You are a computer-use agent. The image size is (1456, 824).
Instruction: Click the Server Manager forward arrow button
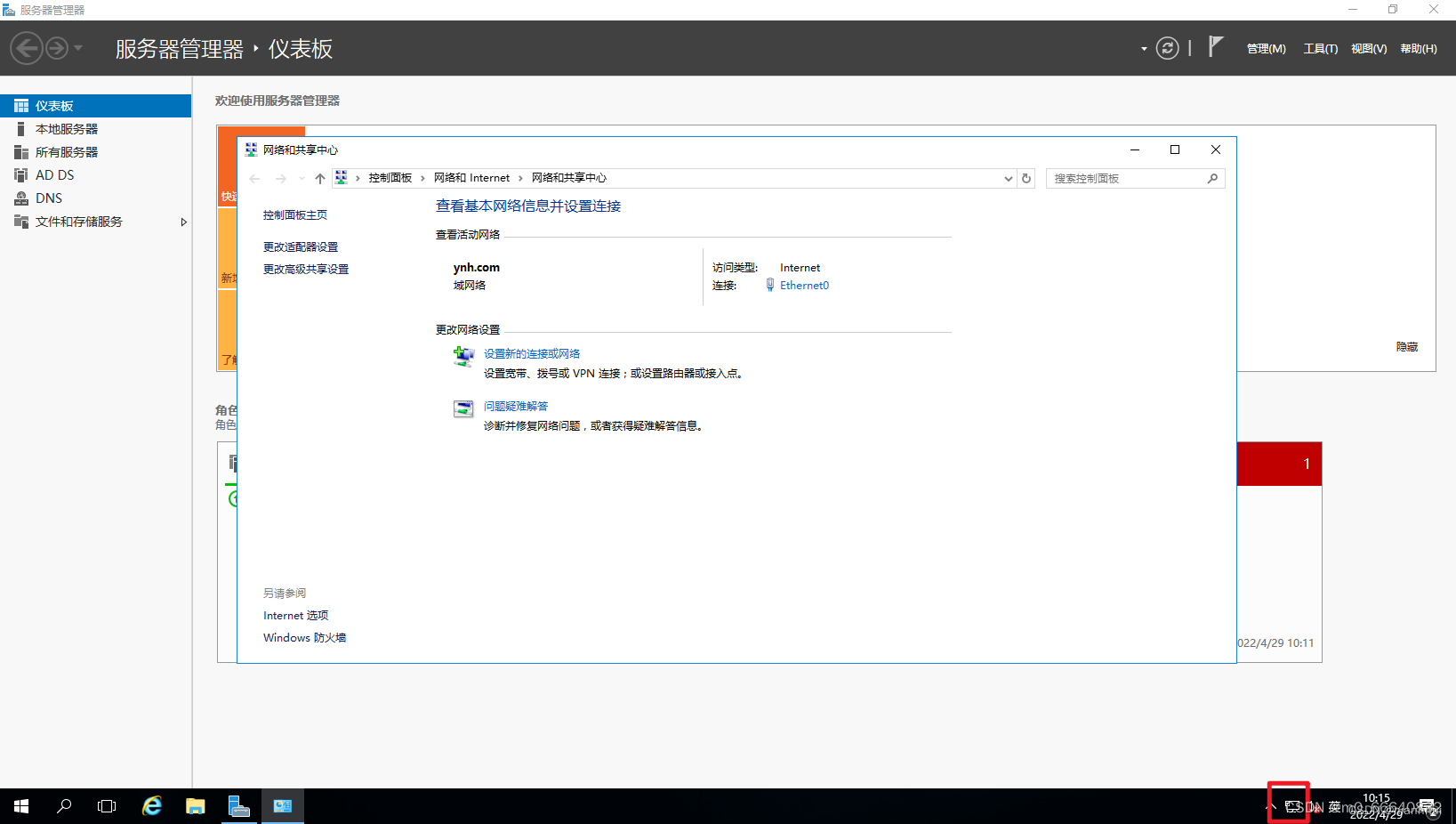(x=57, y=48)
